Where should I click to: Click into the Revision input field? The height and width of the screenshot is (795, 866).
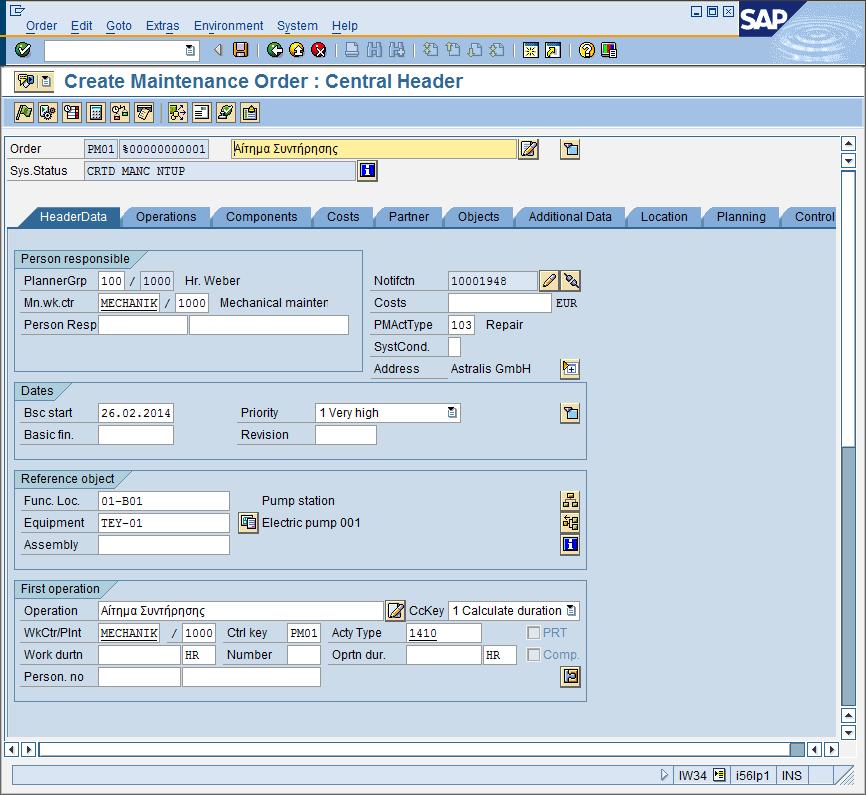click(346, 435)
